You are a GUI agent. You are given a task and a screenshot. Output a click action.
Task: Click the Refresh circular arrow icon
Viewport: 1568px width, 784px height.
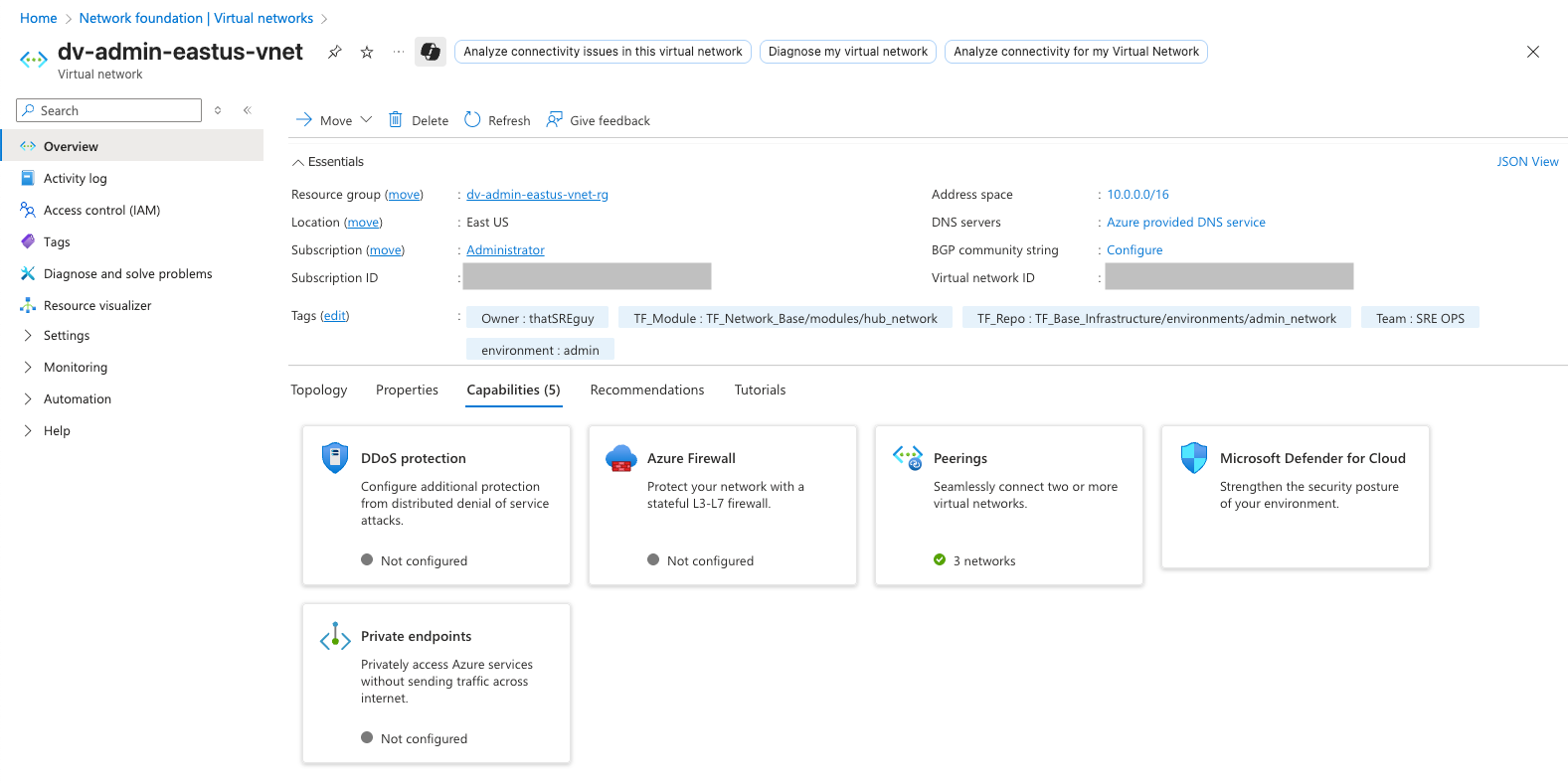click(x=472, y=120)
